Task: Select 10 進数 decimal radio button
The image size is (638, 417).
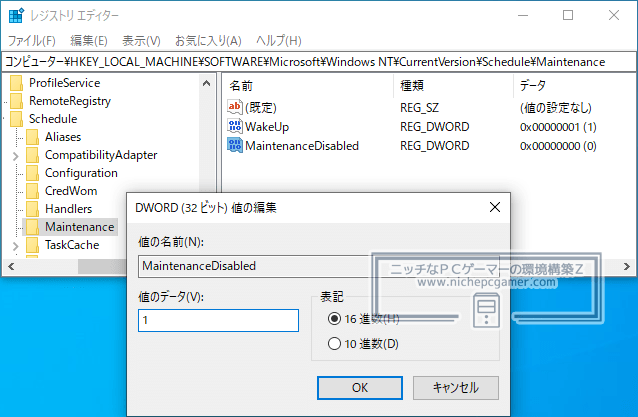Action: 334,344
